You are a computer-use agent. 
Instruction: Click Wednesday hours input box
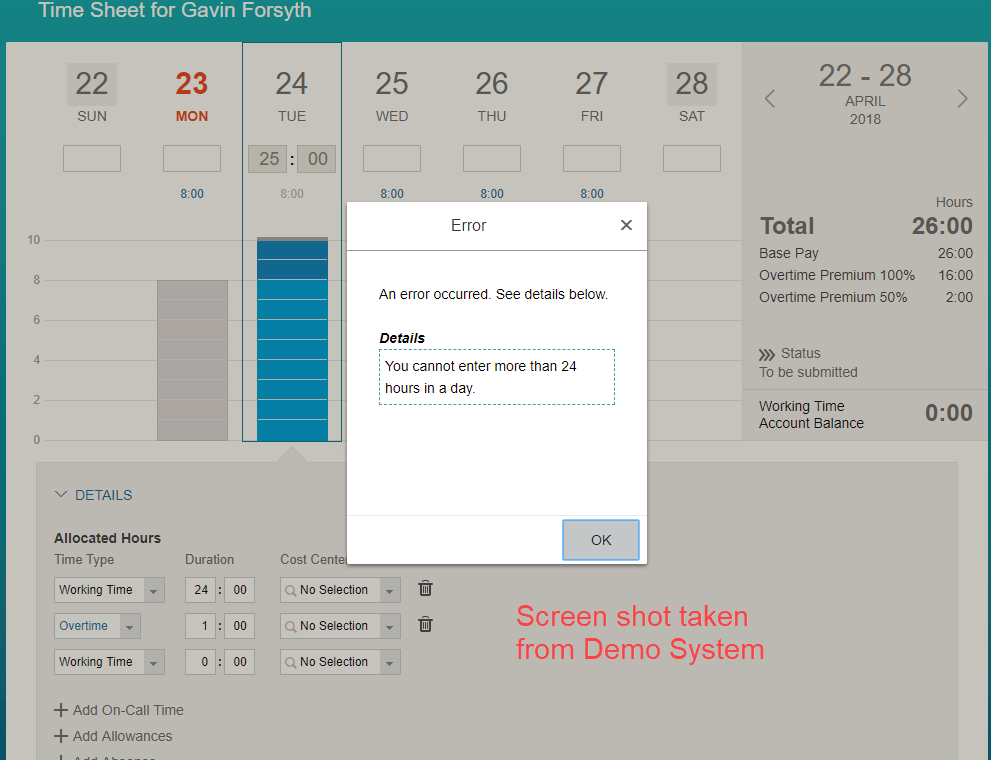[392, 159]
